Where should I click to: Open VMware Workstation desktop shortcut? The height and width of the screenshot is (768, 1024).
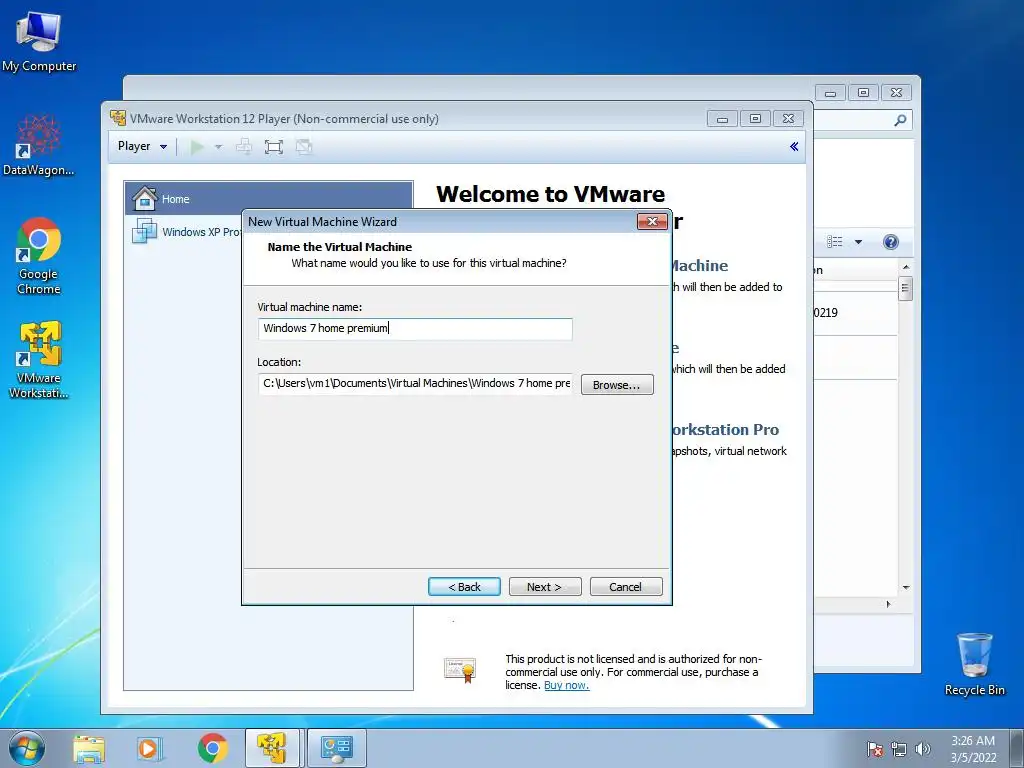(39, 359)
